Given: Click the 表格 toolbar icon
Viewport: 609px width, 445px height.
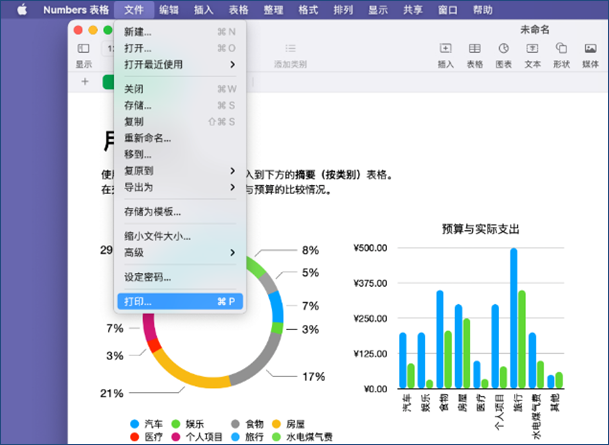Looking at the screenshot, I should 475,49.
